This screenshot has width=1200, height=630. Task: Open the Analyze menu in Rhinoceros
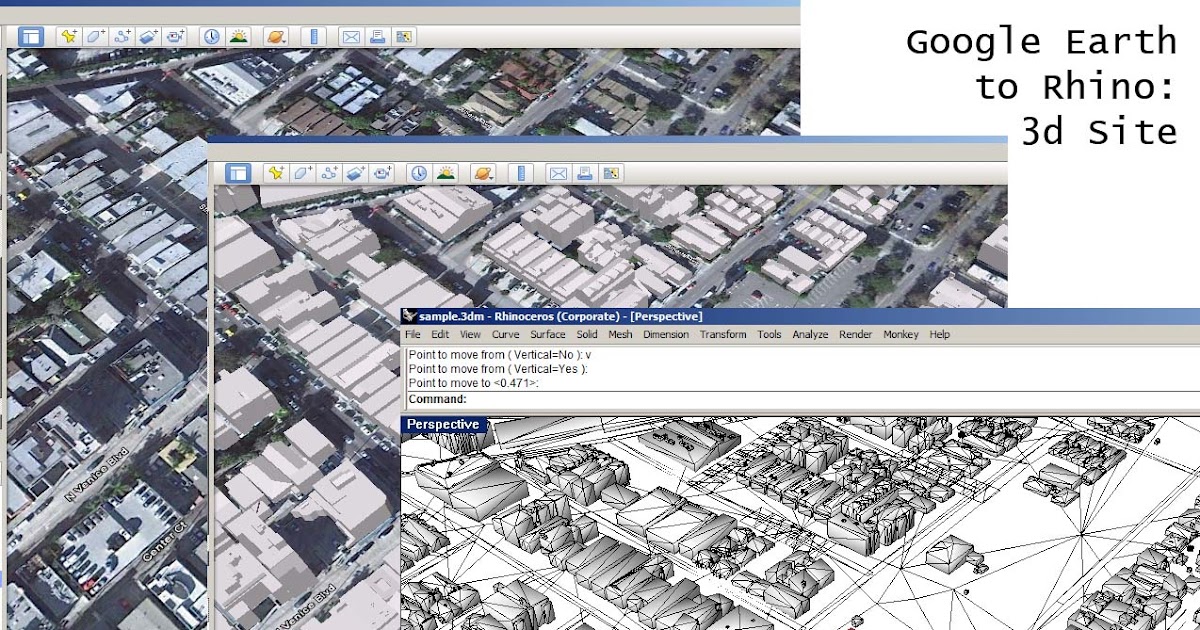pyautogui.click(x=810, y=335)
